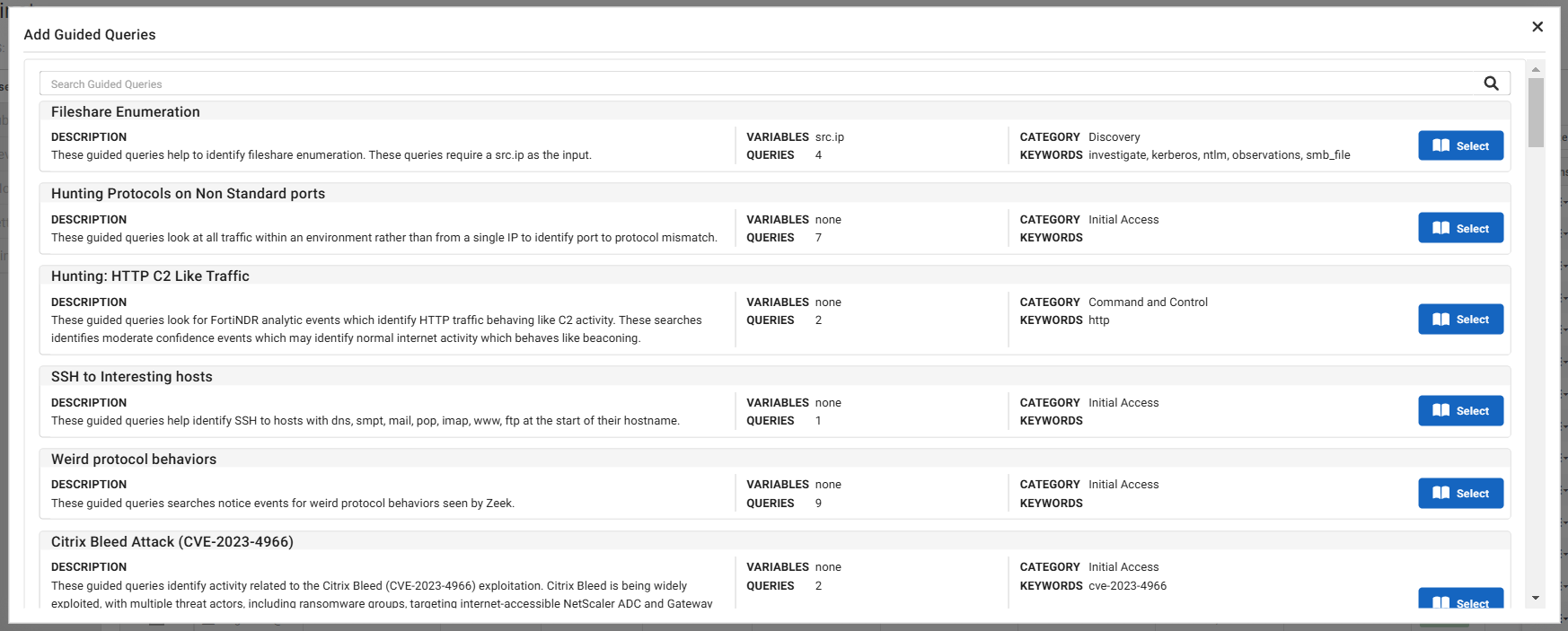Image resolution: width=1568 pixels, height=631 pixels.
Task: Select the SSH to Interesting hosts query
Action: pyautogui.click(x=1460, y=411)
